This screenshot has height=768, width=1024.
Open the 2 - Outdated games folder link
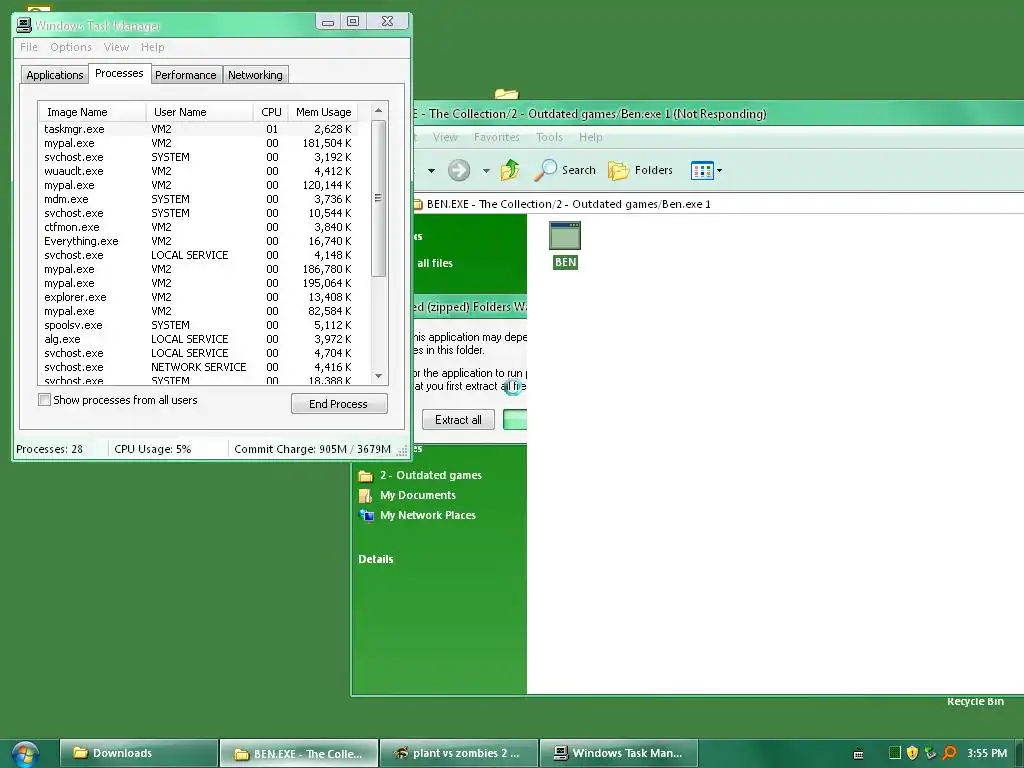(430, 475)
